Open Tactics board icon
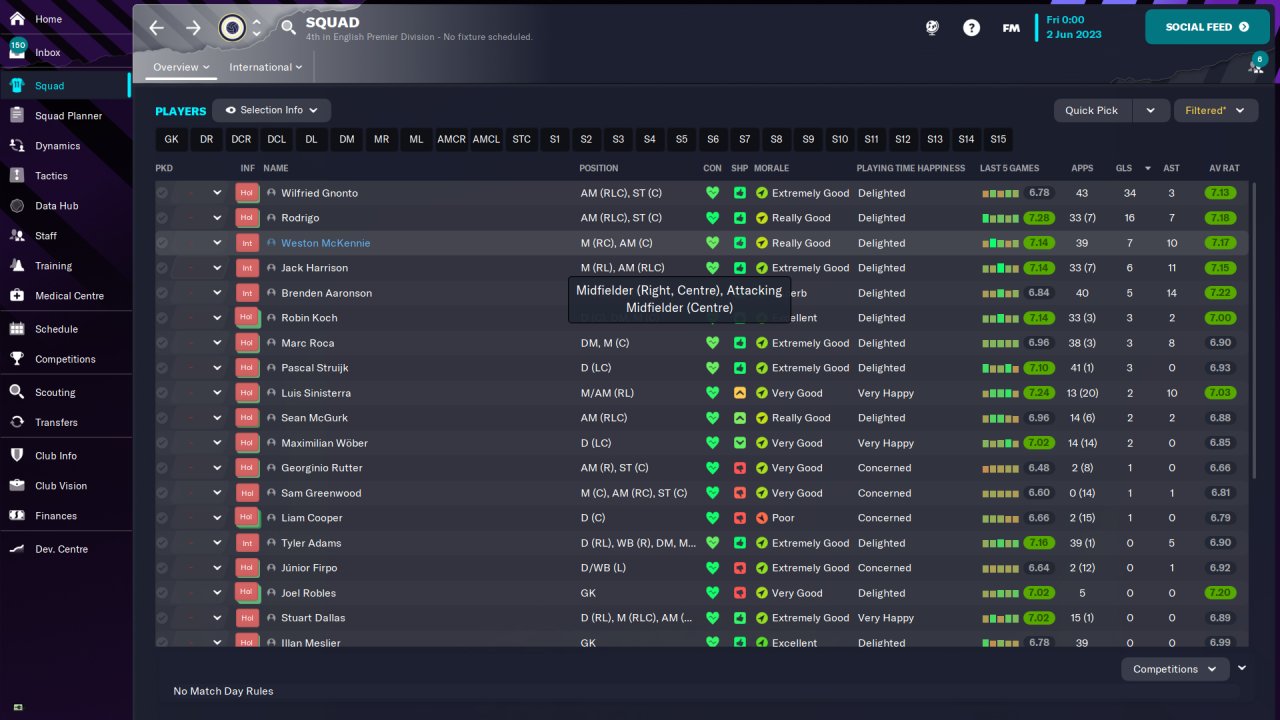Image resolution: width=1280 pixels, height=720 pixels. pos(17,175)
